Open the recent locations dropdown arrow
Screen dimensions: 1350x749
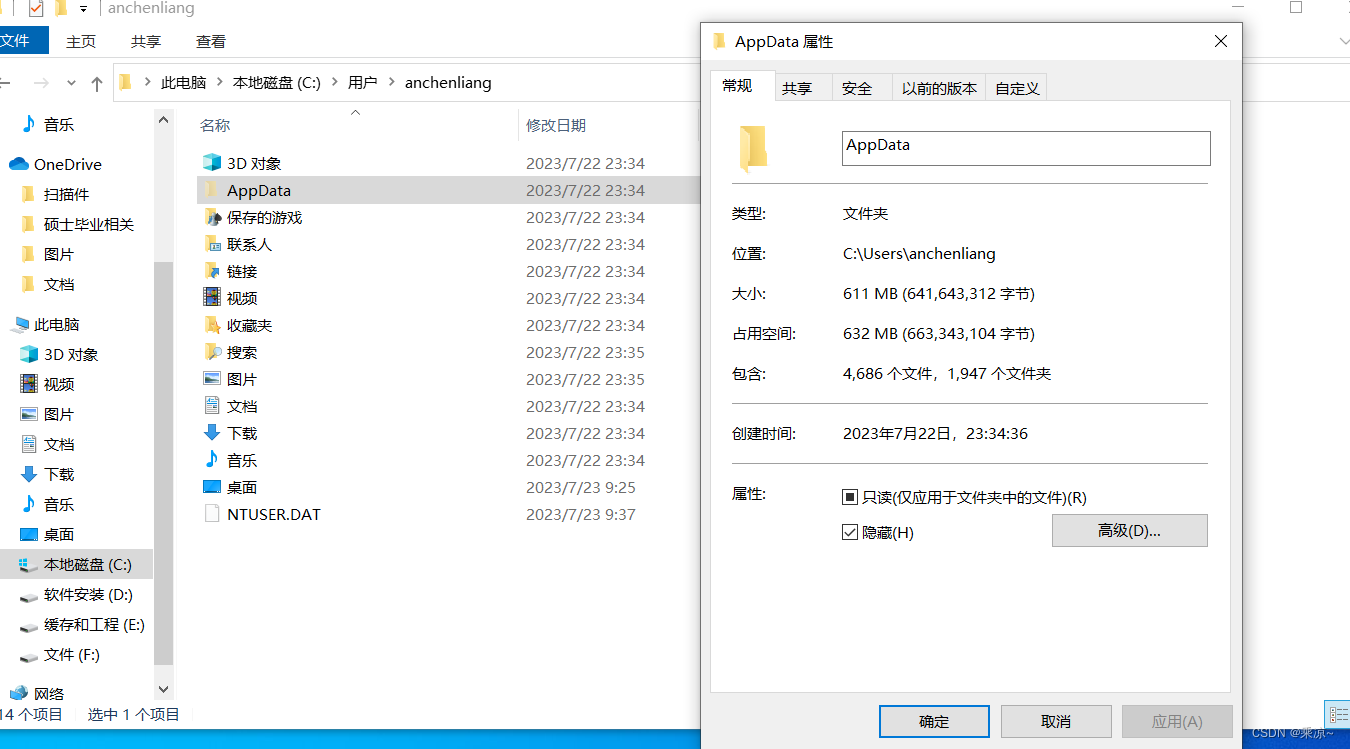pos(70,83)
